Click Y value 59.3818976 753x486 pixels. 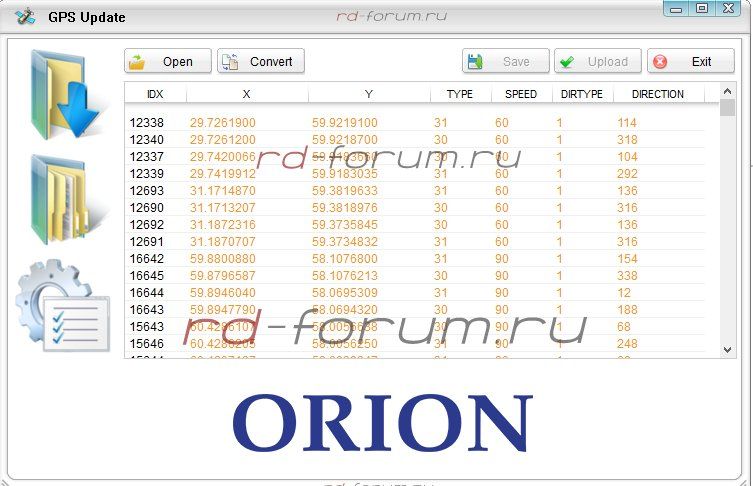coord(345,207)
